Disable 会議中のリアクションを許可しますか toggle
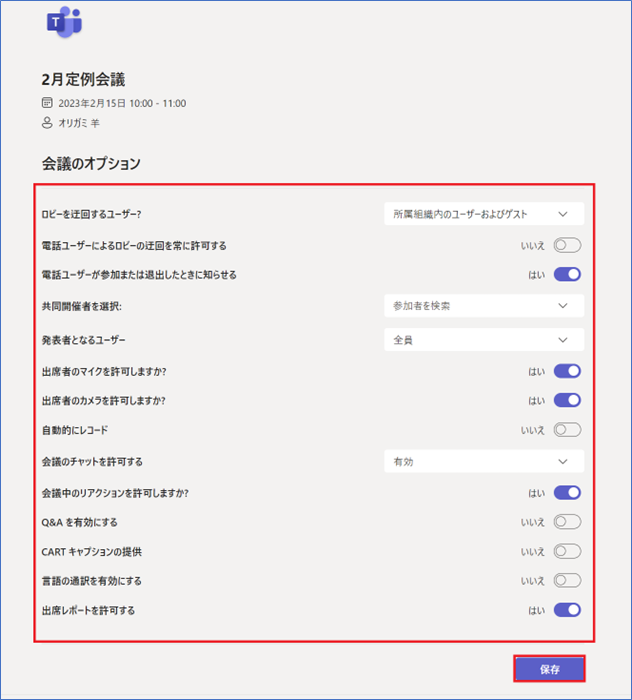The image size is (632, 700). coord(566,492)
